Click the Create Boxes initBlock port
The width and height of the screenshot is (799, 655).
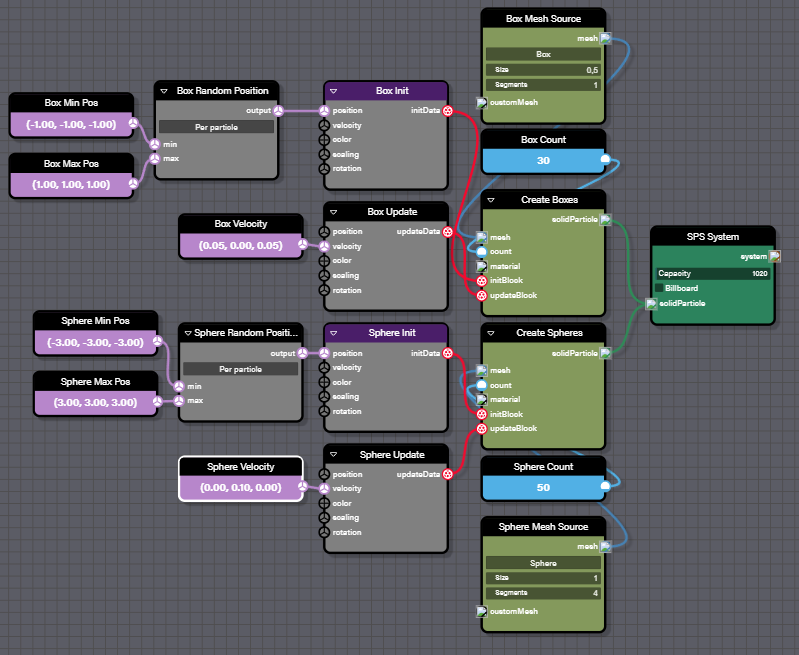click(482, 280)
